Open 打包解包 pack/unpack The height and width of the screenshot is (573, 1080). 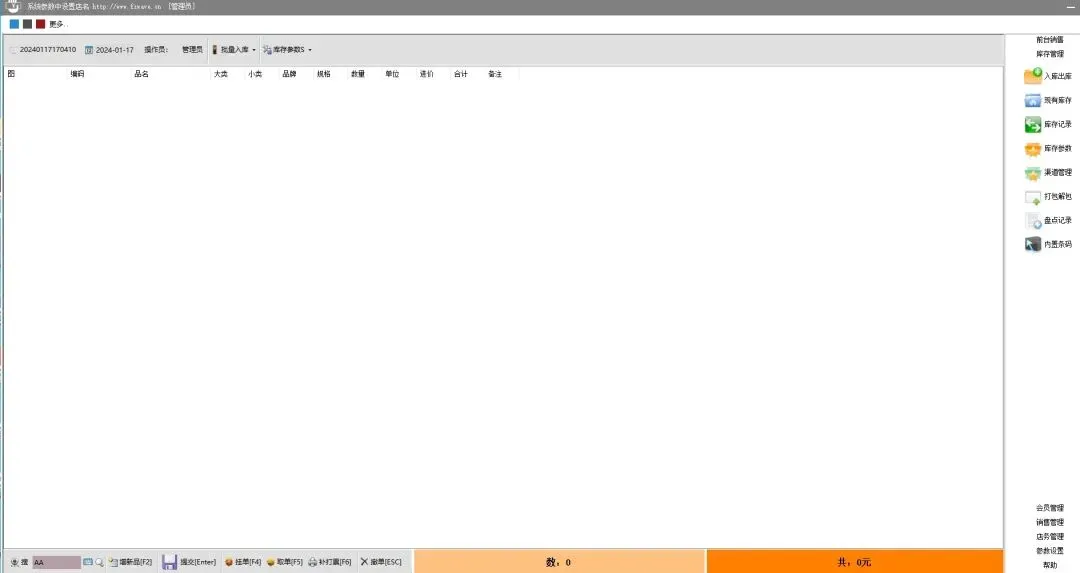[1048, 197]
